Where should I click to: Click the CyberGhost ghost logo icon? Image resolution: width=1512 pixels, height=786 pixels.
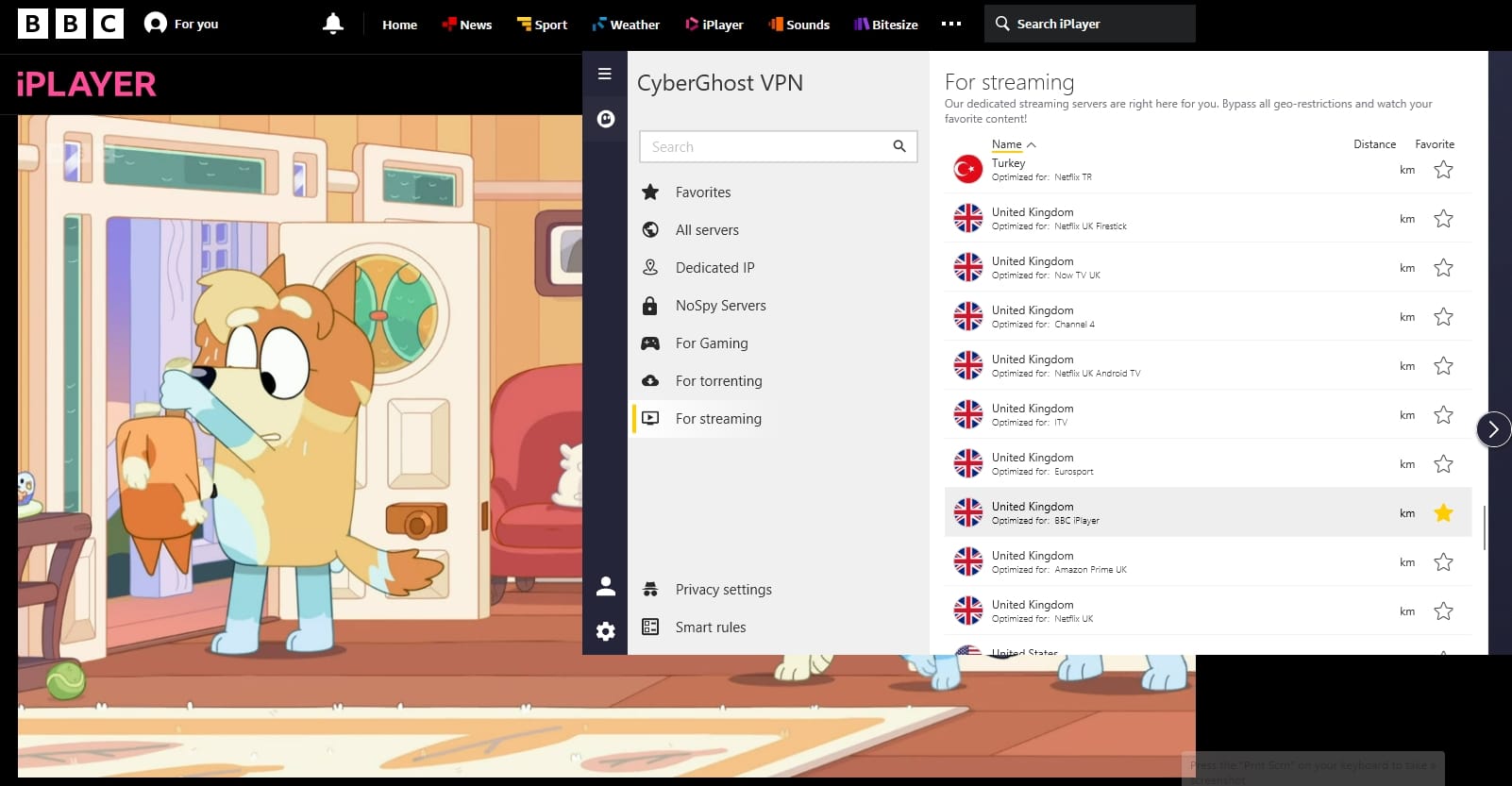coord(606,119)
